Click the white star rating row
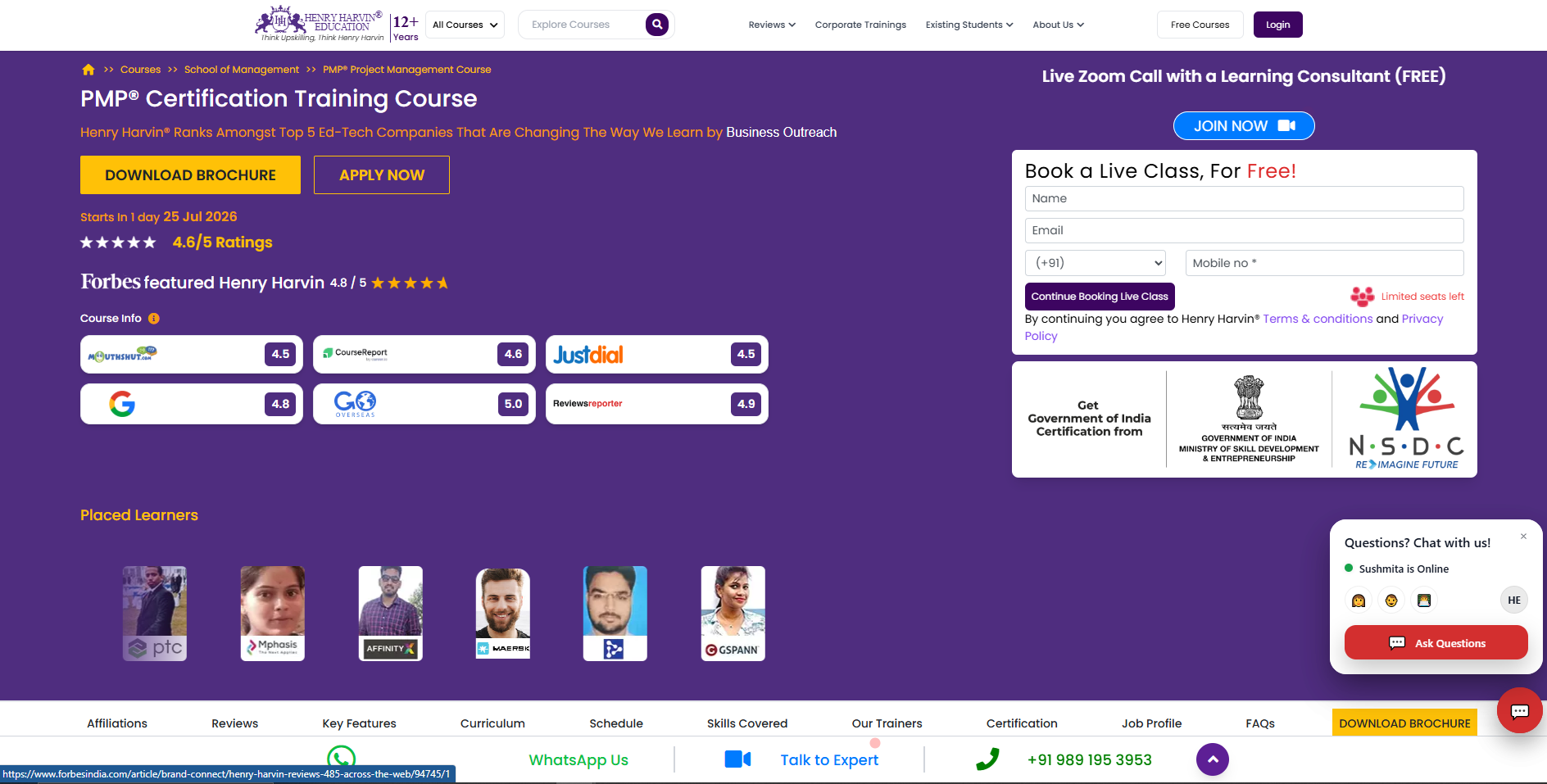Viewport: 1547px width, 784px height. (x=118, y=242)
